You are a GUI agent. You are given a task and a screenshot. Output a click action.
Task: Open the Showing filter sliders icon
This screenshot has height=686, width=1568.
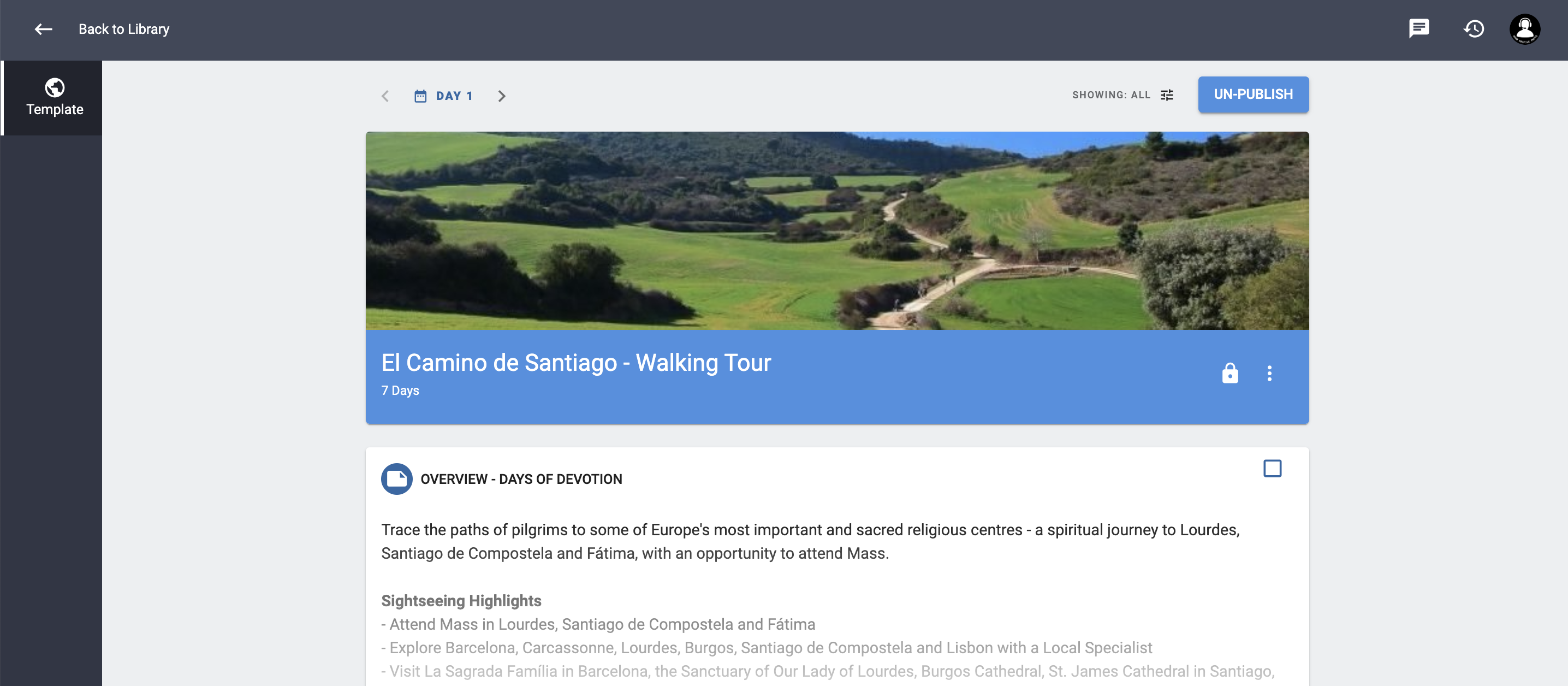1167,95
